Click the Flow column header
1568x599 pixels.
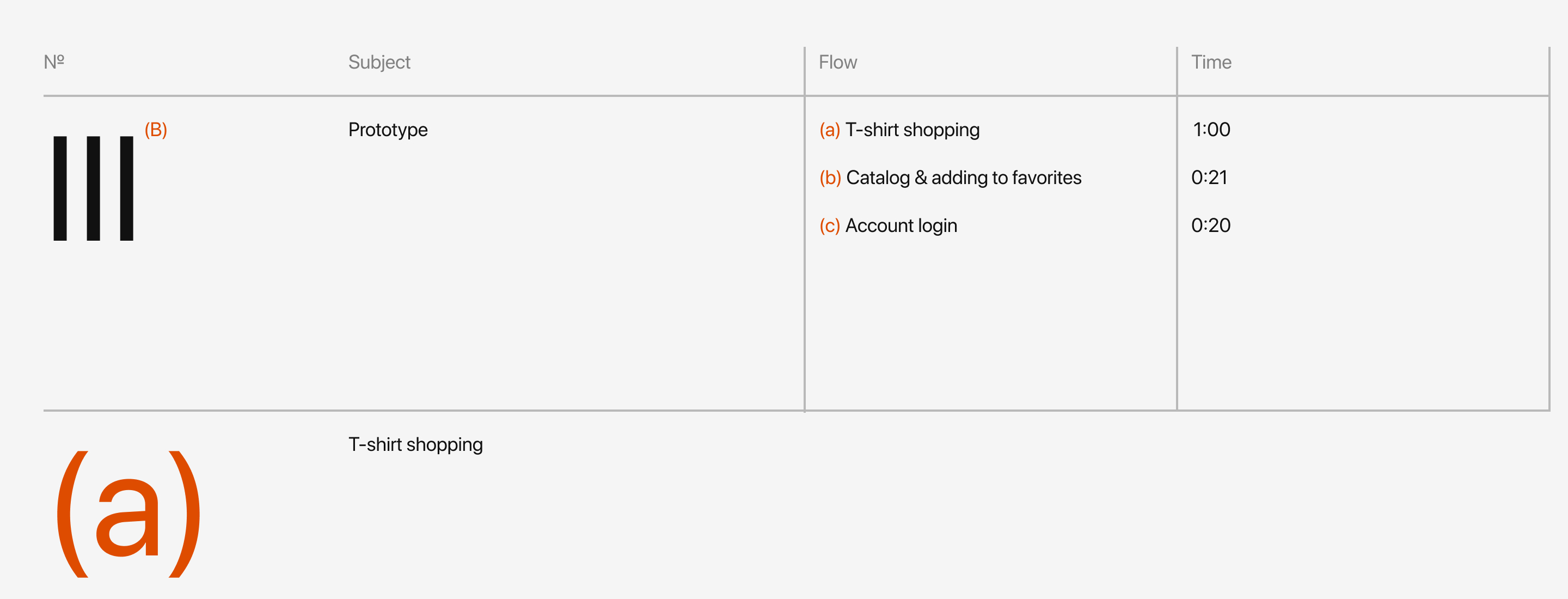837,62
